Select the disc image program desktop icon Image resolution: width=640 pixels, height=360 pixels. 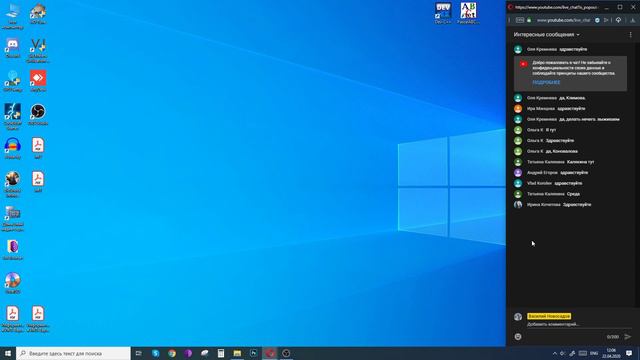[x=13, y=283]
